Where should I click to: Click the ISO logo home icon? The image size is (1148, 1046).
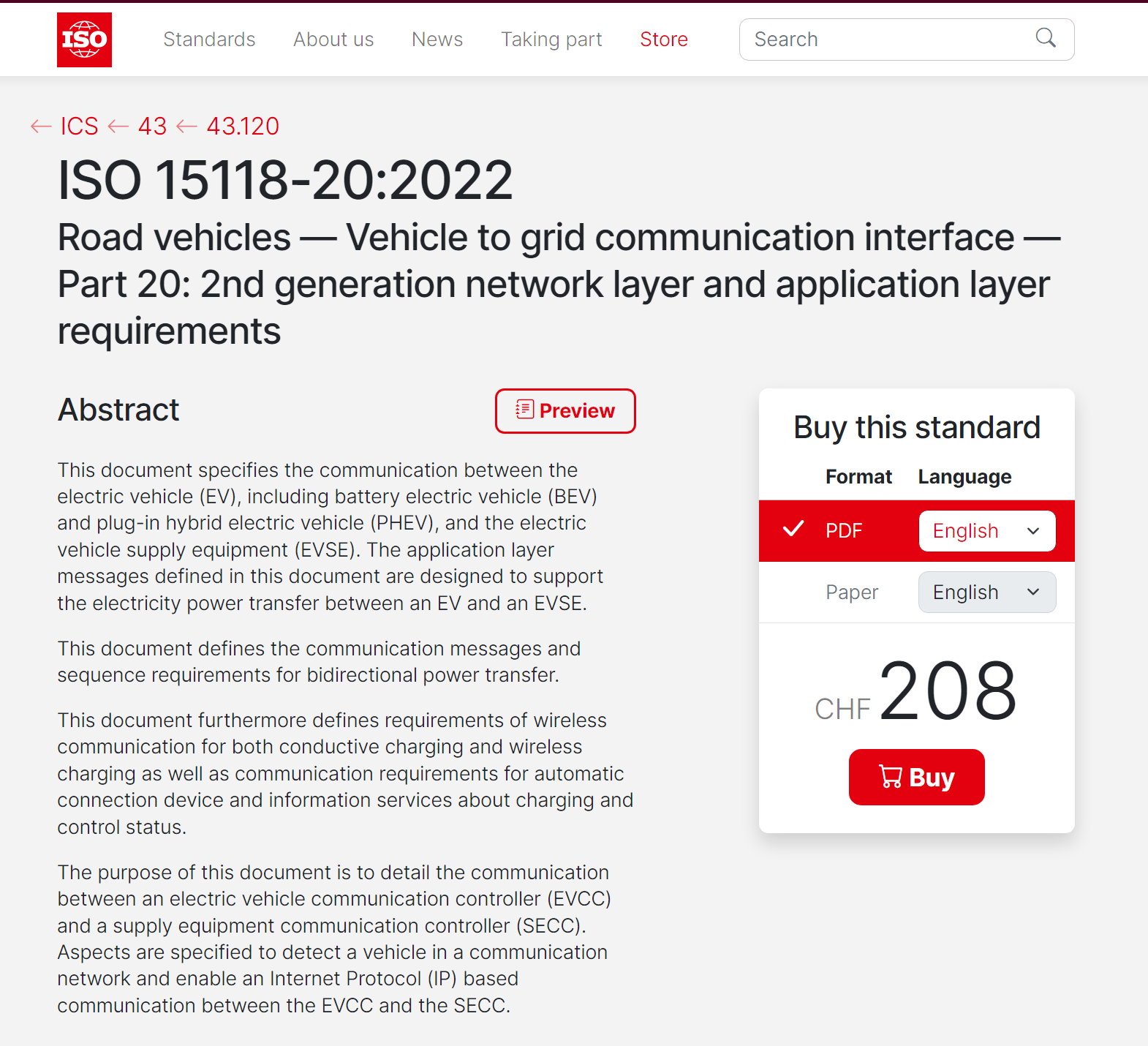click(x=84, y=39)
